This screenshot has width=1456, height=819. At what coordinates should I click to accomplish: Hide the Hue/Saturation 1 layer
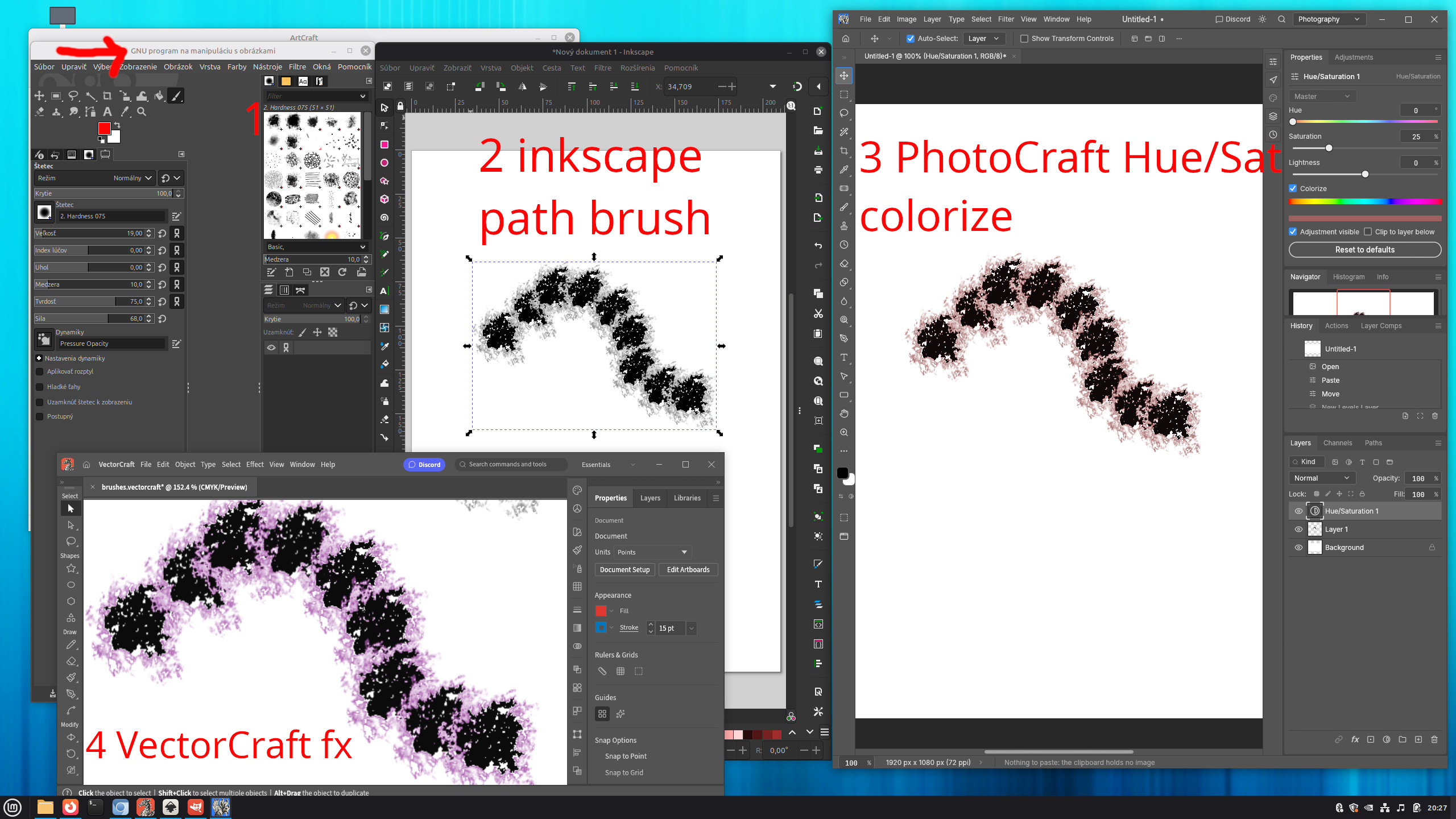(x=1298, y=511)
